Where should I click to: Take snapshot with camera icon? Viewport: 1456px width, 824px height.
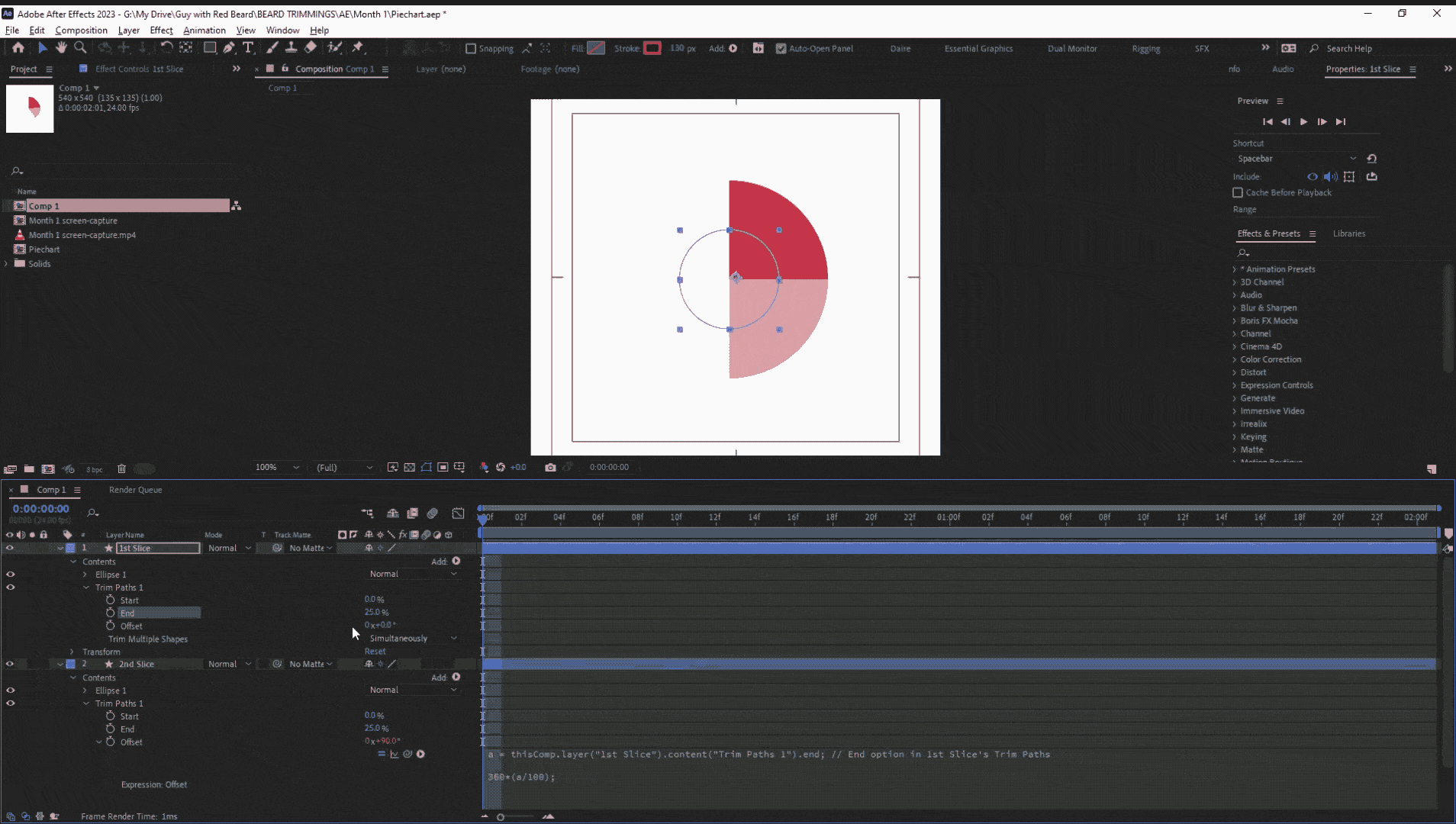click(550, 467)
